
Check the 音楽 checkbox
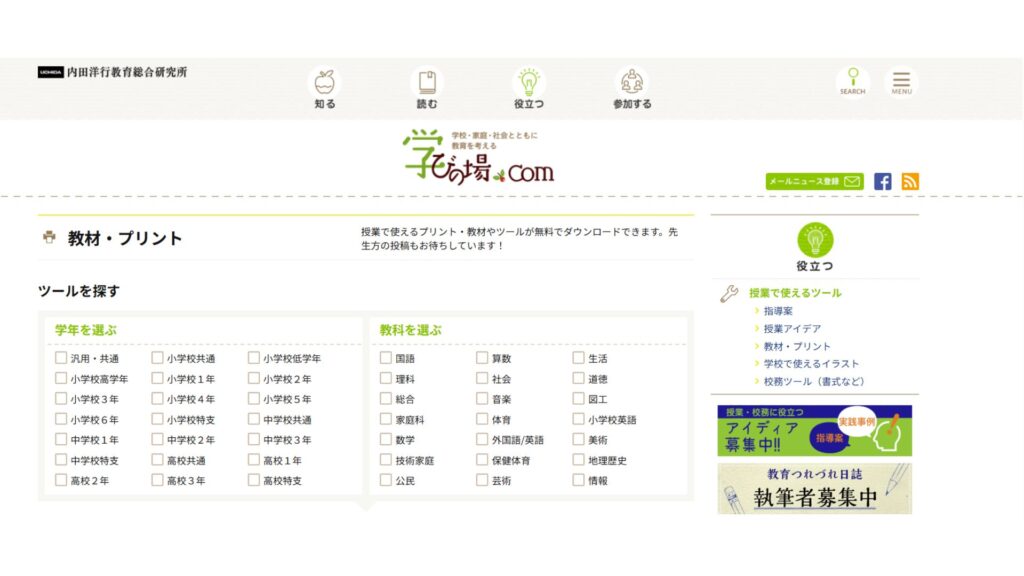click(x=482, y=398)
